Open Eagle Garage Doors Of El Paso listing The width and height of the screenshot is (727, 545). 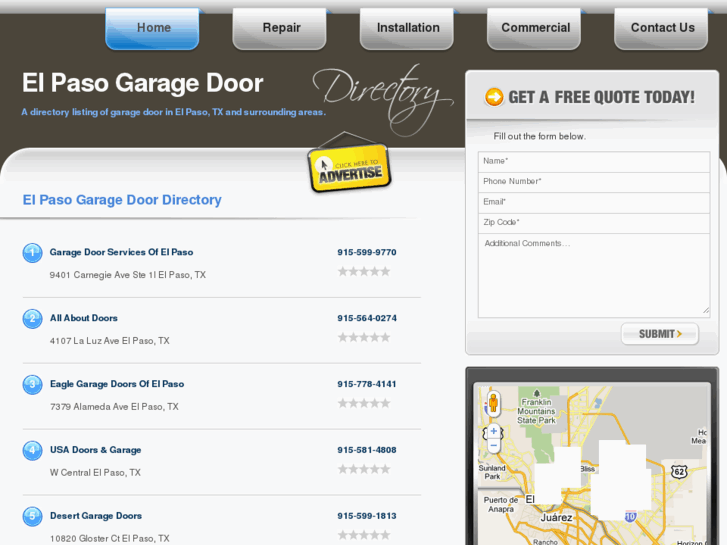pyautogui.click(x=117, y=384)
